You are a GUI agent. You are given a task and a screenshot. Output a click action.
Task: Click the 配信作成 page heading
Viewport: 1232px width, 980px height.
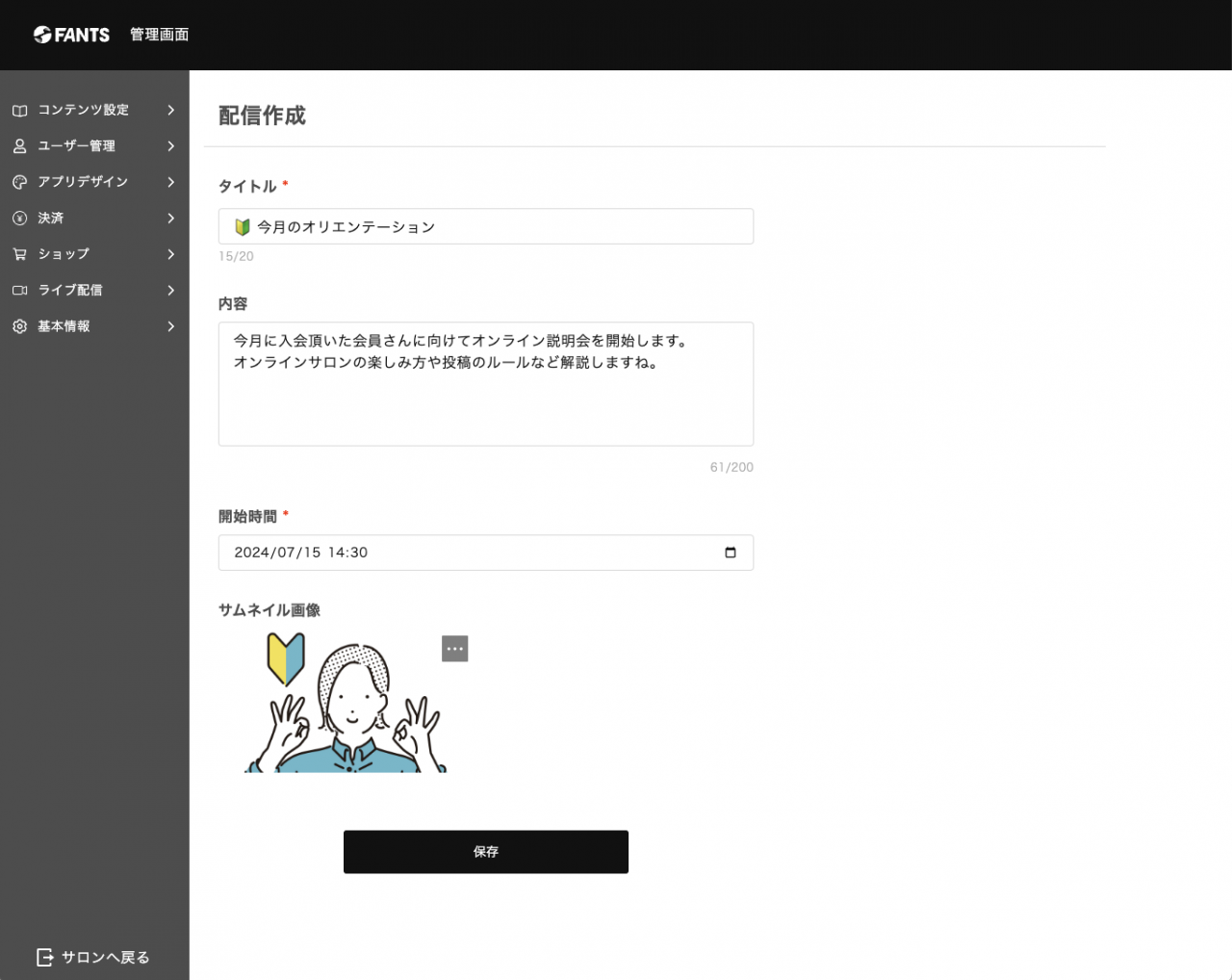(262, 116)
